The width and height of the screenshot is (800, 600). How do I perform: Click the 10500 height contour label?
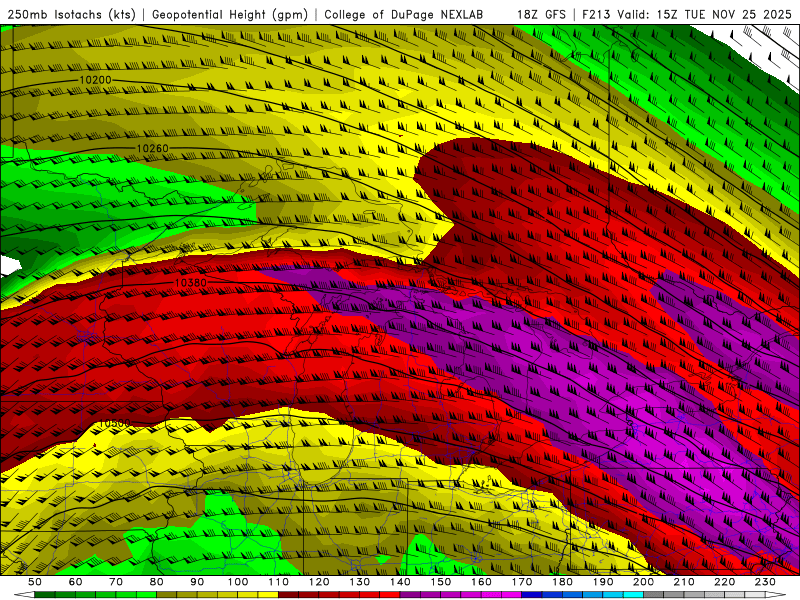(x=114, y=423)
